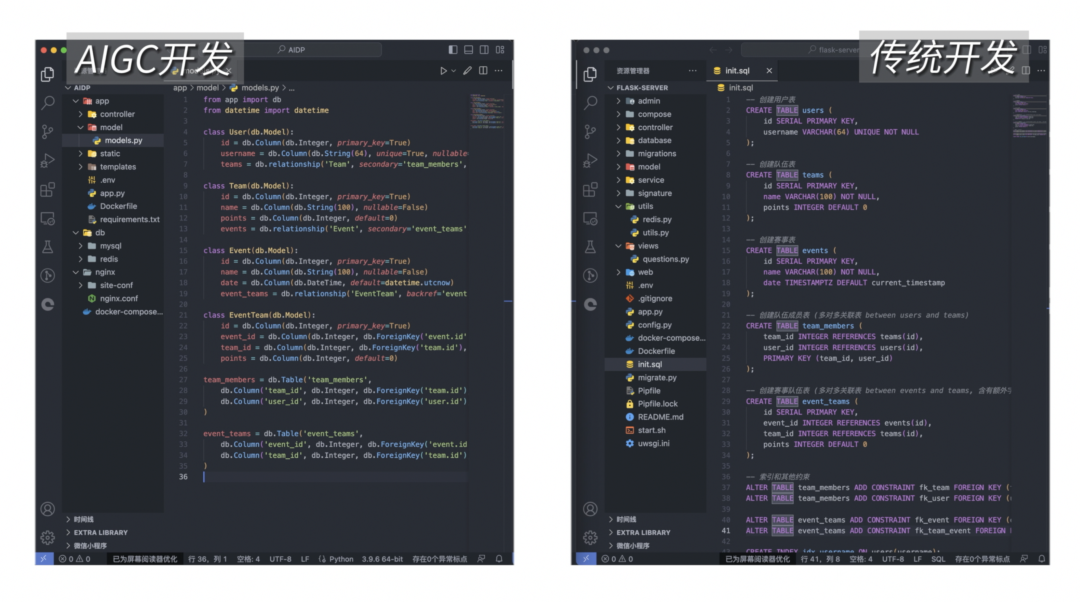Open Run and Debug icon in left AIDP window
This screenshot has width=1080, height=602.
[x=48, y=160]
